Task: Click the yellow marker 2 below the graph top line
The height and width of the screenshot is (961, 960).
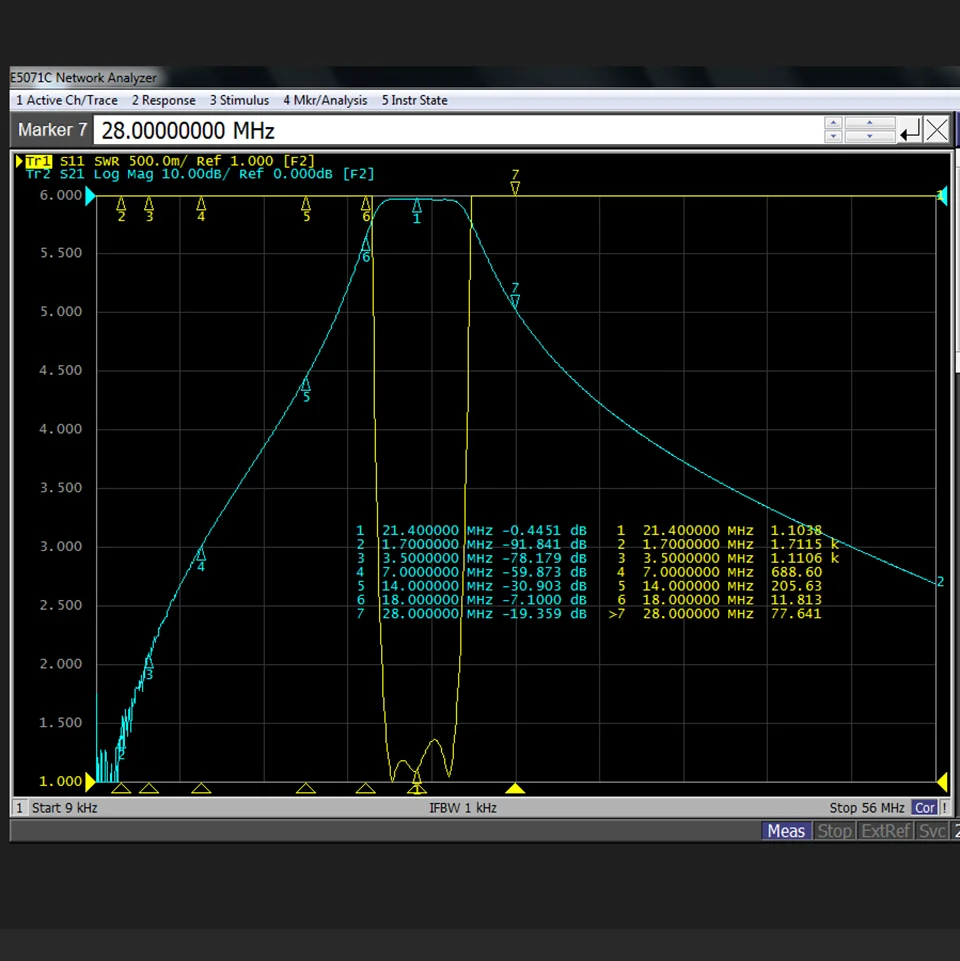Action: click(121, 210)
